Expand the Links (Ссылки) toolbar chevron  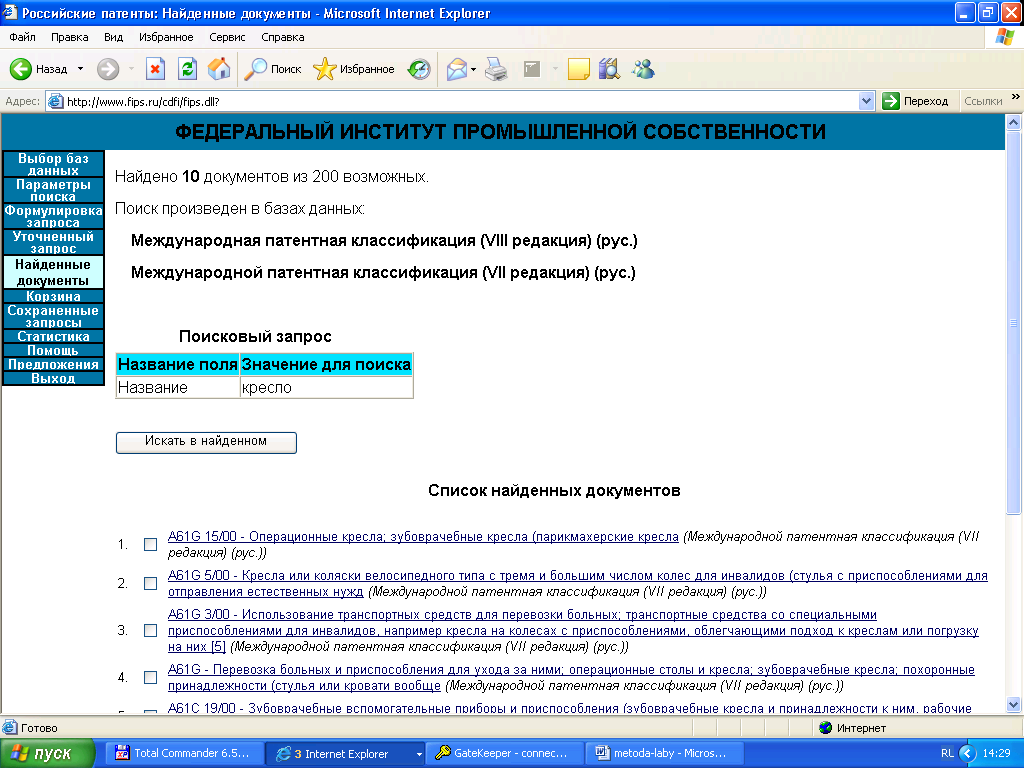pyautogui.click(x=1016, y=97)
